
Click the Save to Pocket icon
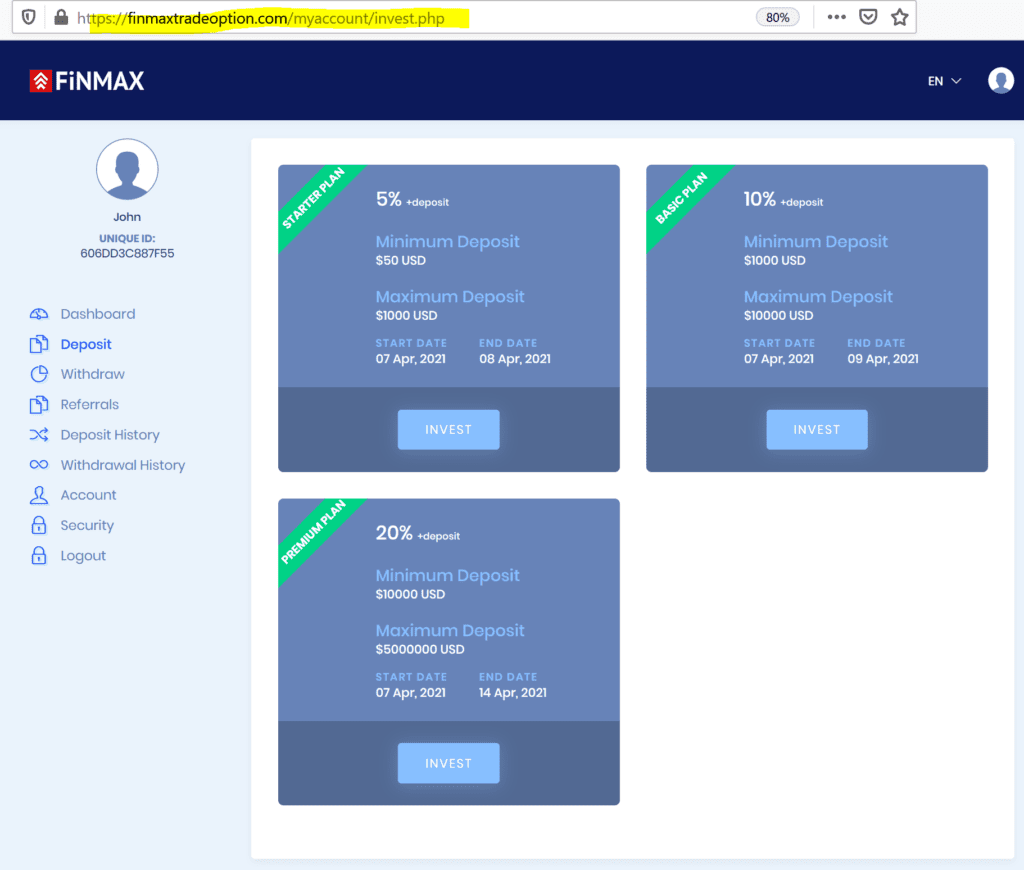pos(868,17)
